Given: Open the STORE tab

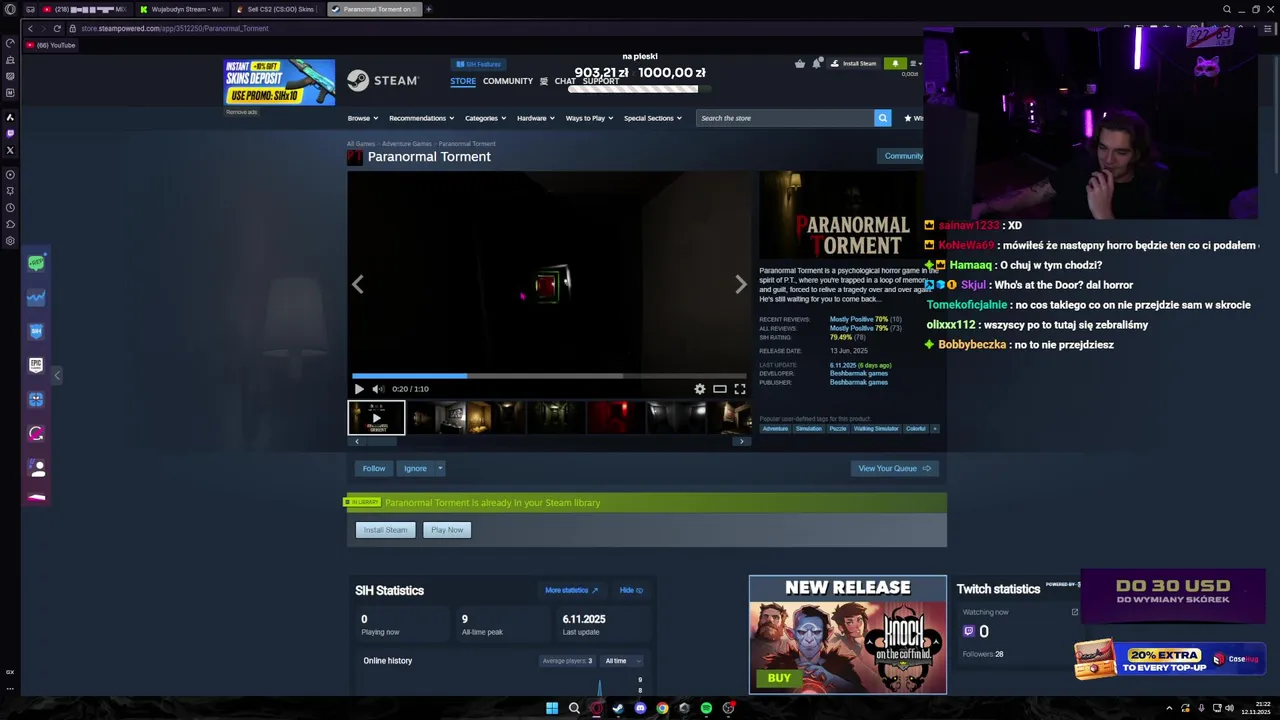Looking at the screenshot, I should (463, 81).
